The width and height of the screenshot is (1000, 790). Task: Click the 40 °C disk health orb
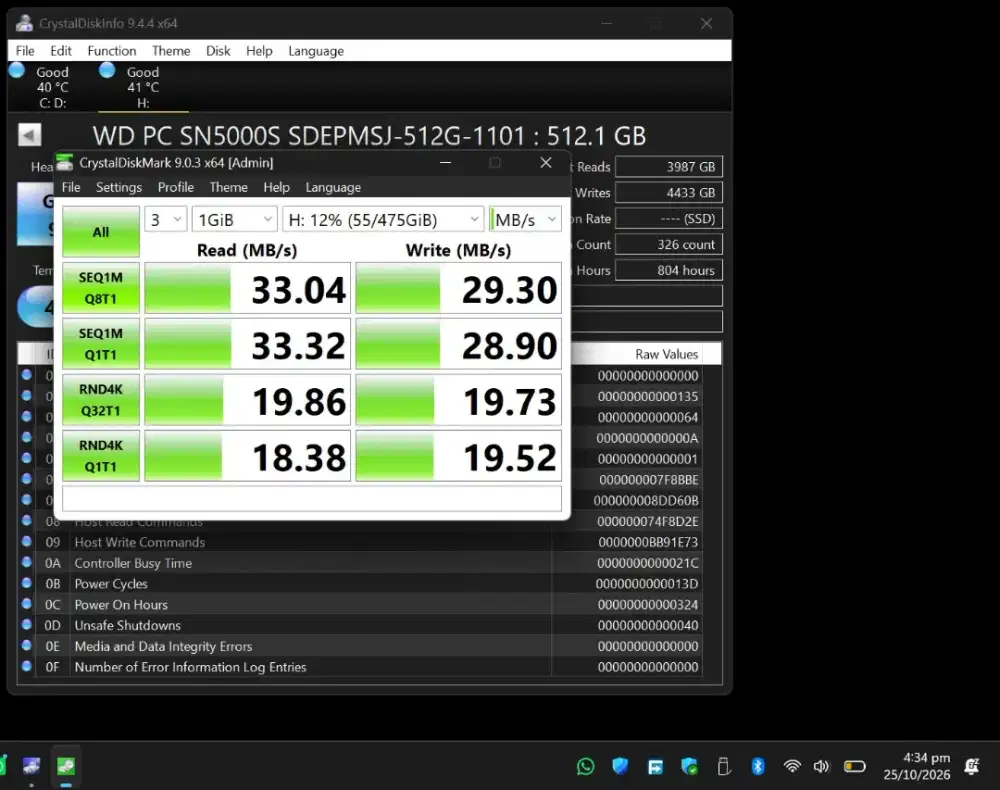(x=17, y=70)
